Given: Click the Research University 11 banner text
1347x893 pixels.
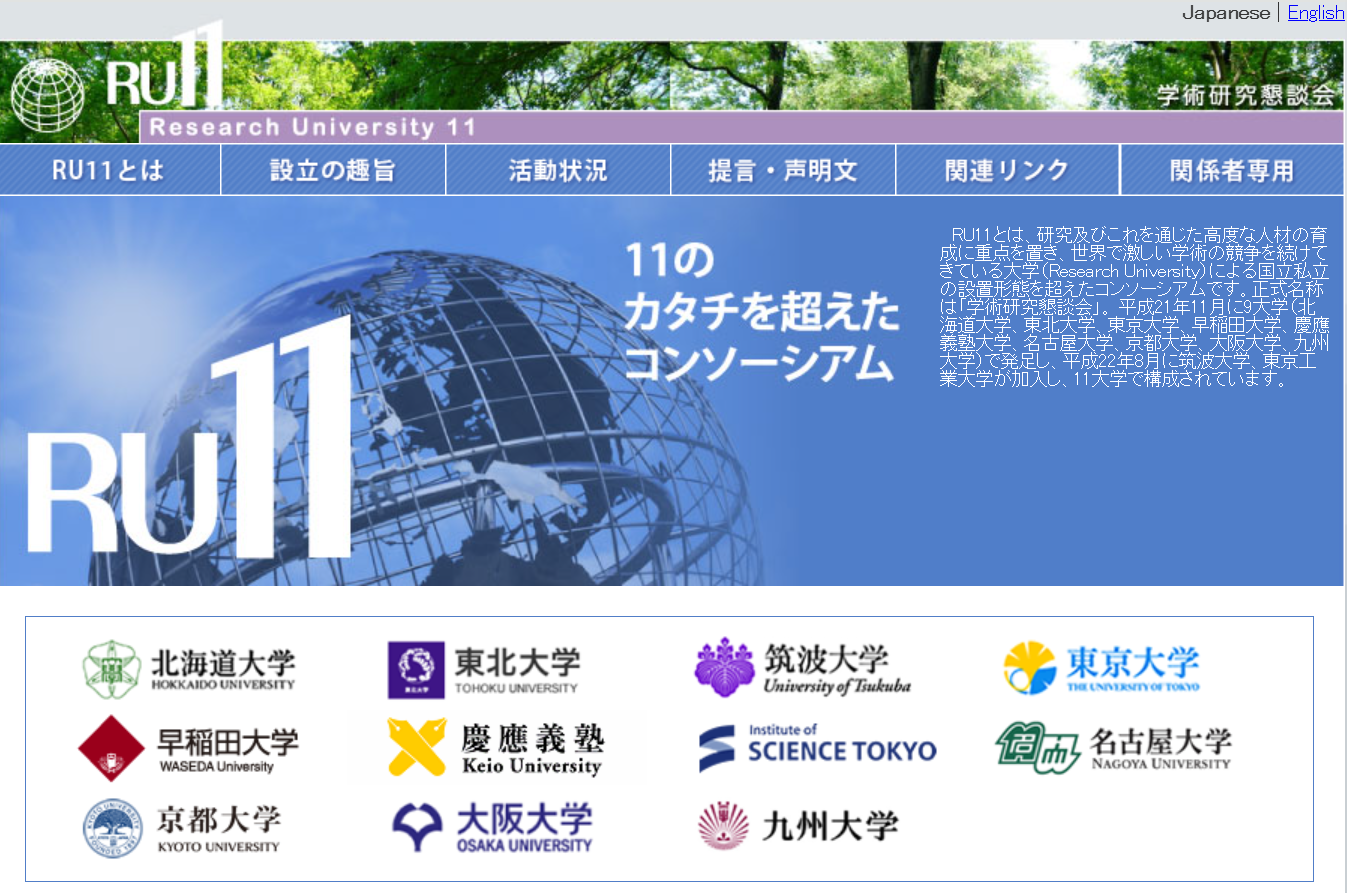Looking at the screenshot, I should [x=313, y=128].
